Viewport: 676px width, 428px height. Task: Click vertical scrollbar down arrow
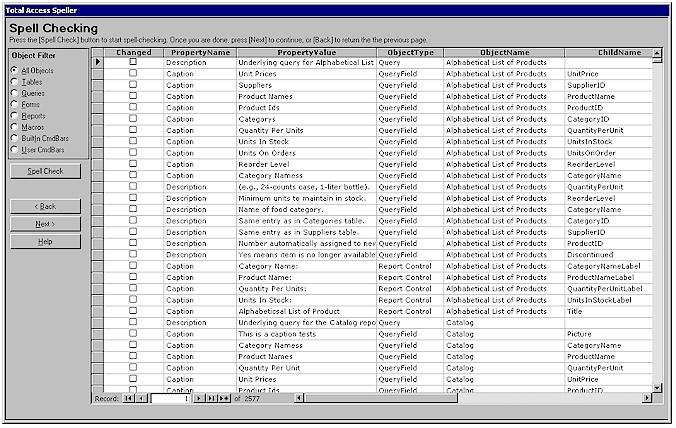(657, 387)
